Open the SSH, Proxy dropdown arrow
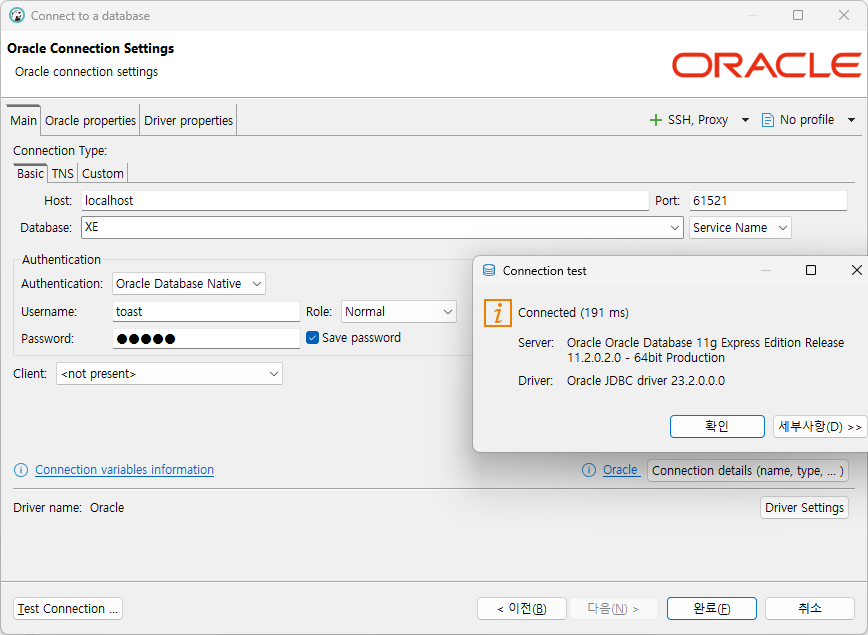868x635 pixels. (745, 120)
